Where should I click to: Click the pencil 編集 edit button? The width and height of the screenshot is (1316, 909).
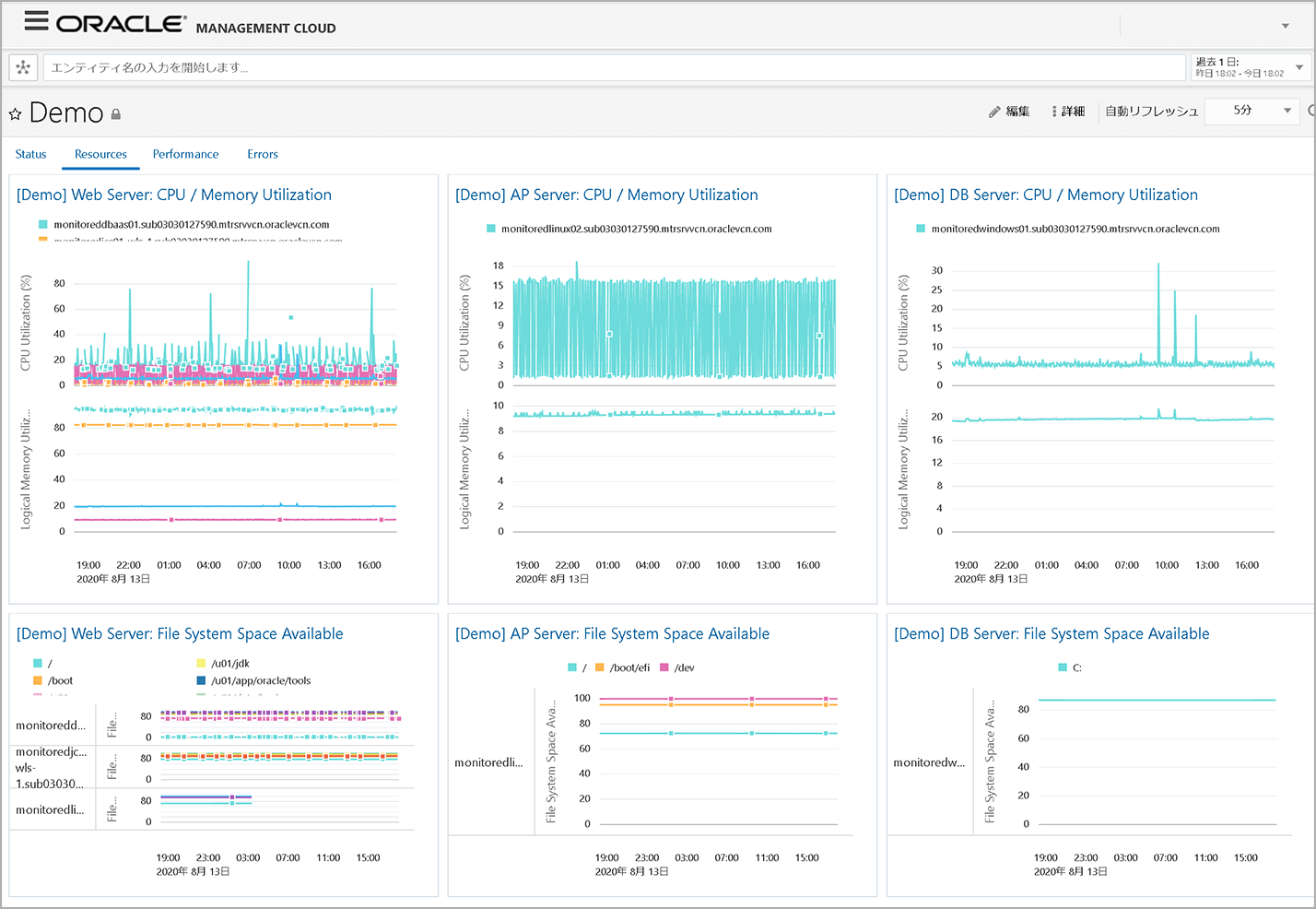point(1009,112)
